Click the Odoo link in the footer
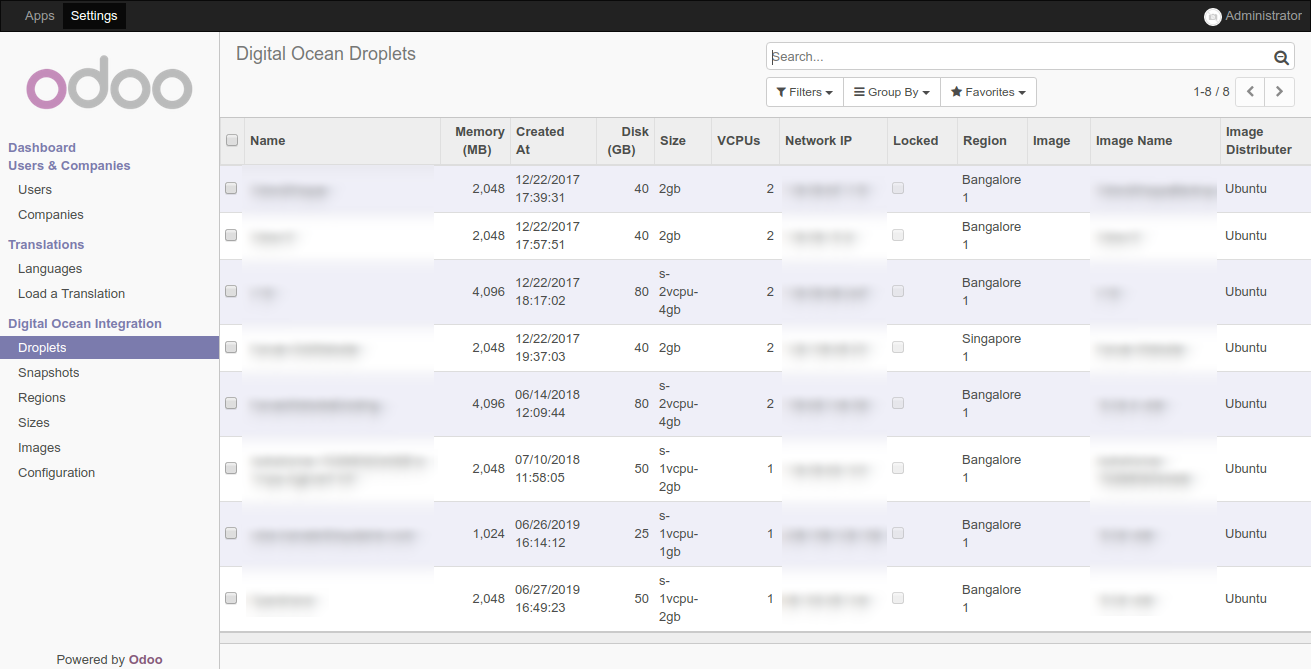1311x669 pixels. coord(145,660)
